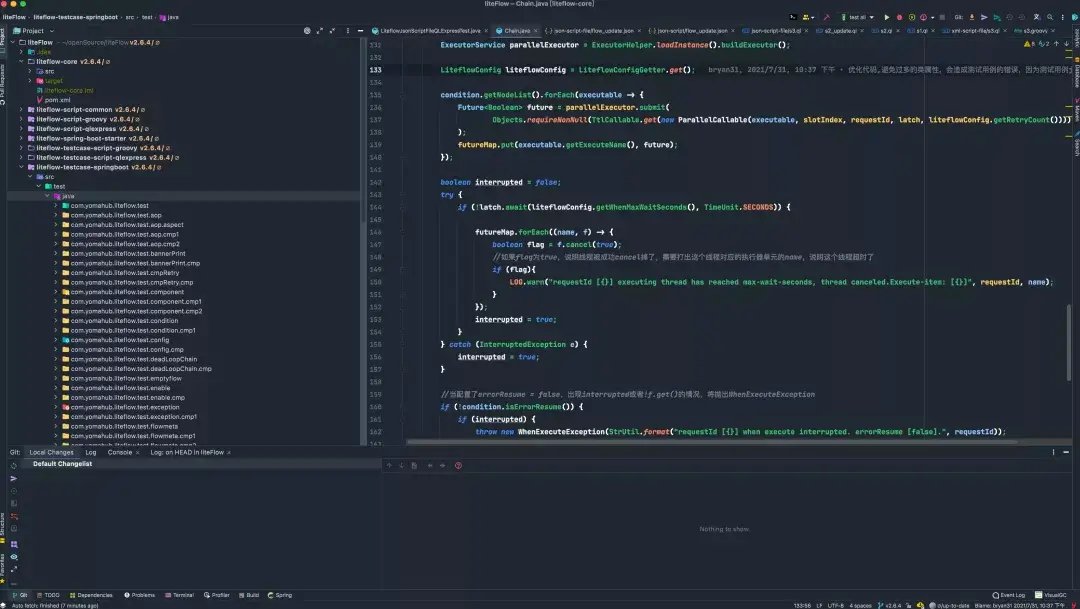
Task: Click the Rollback clock icon in toolbar
Action: [x=1022, y=17]
